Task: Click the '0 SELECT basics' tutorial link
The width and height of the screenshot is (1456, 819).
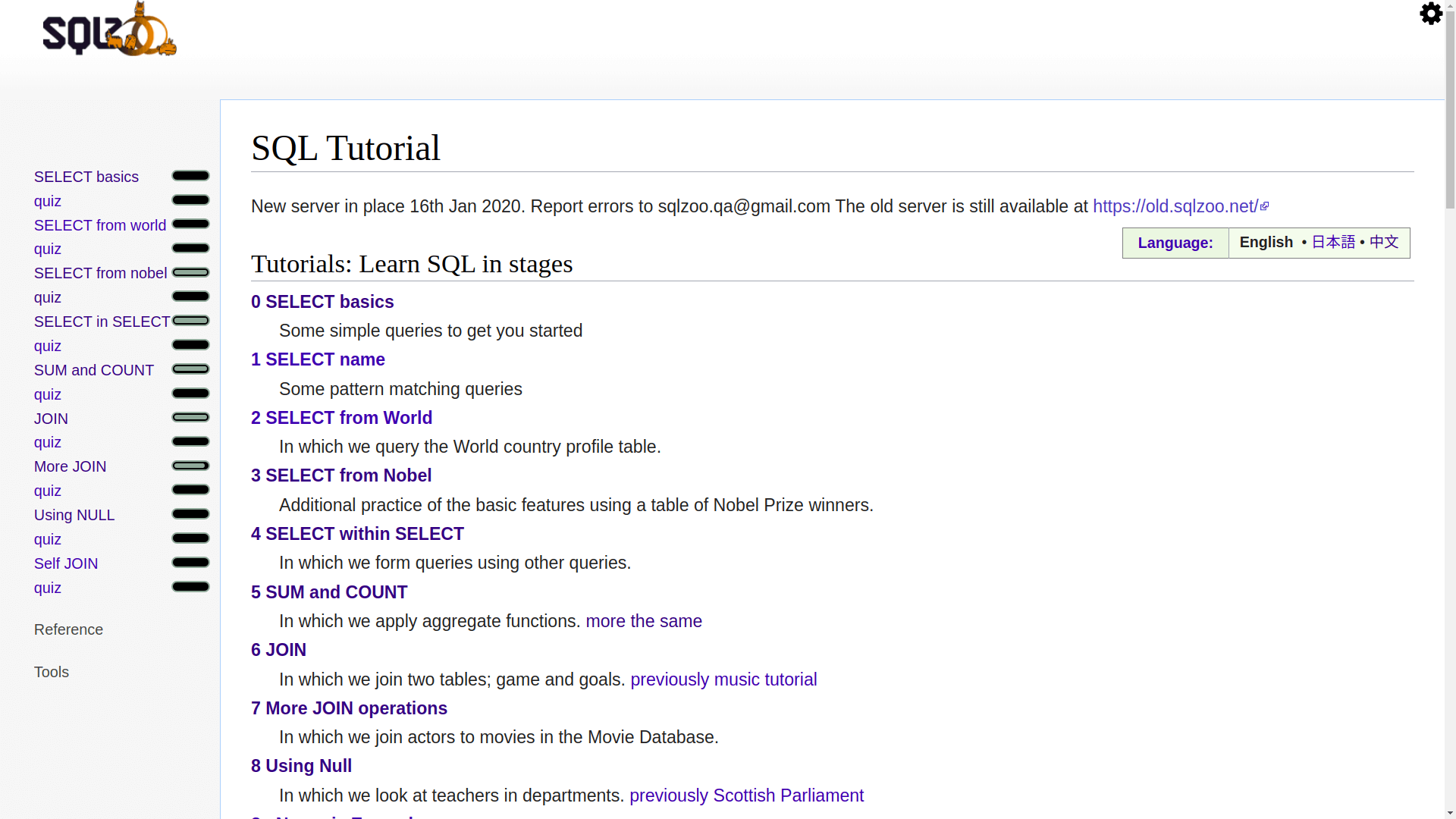Action: coord(322,301)
